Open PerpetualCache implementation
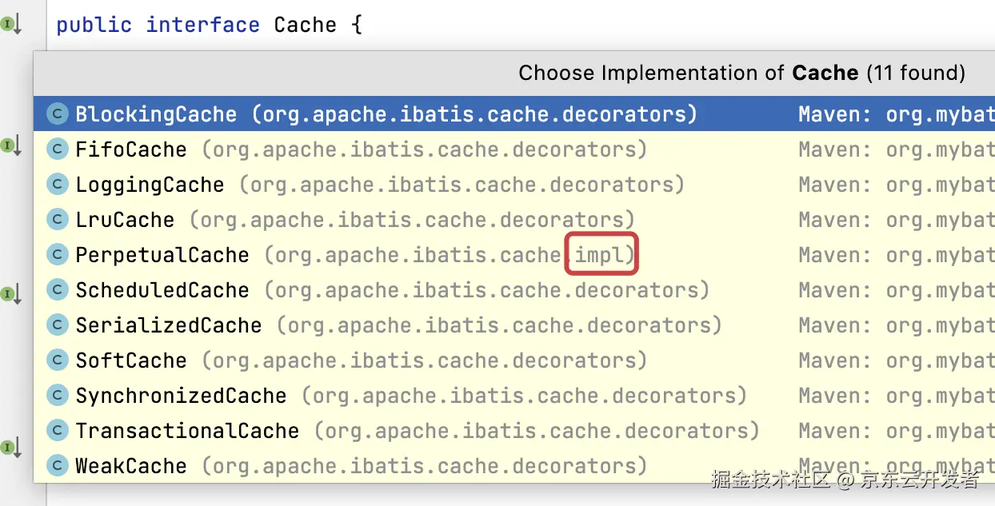The image size is (995, 506). 514,255
